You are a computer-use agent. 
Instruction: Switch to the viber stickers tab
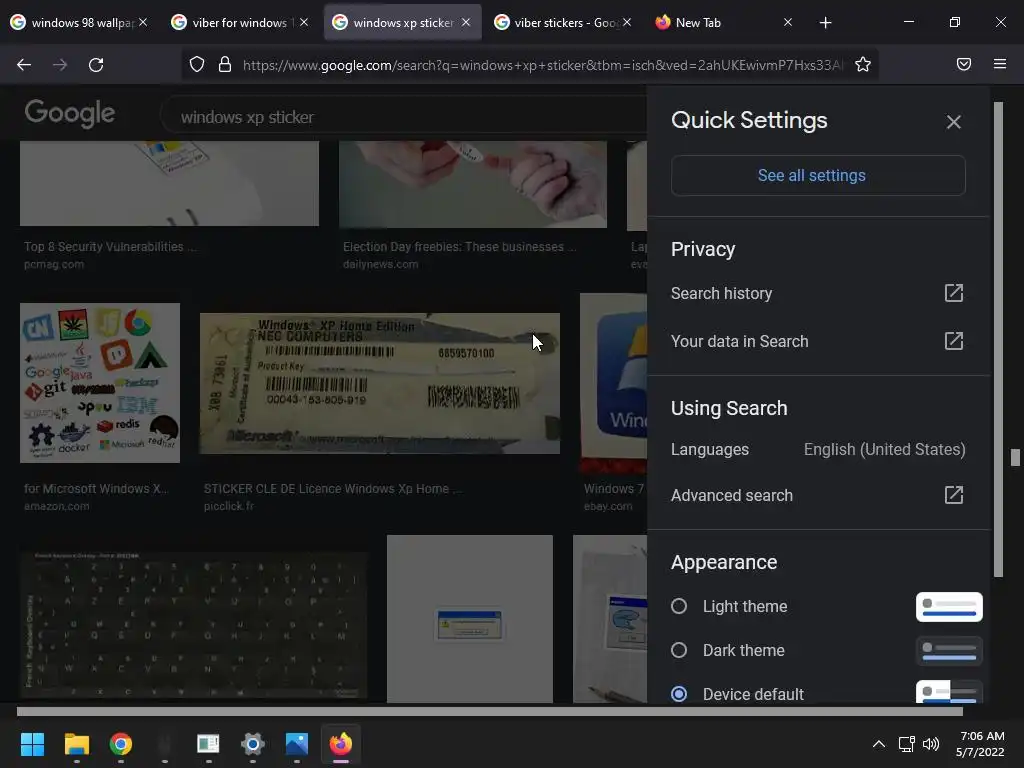click(x=564, y=23)
